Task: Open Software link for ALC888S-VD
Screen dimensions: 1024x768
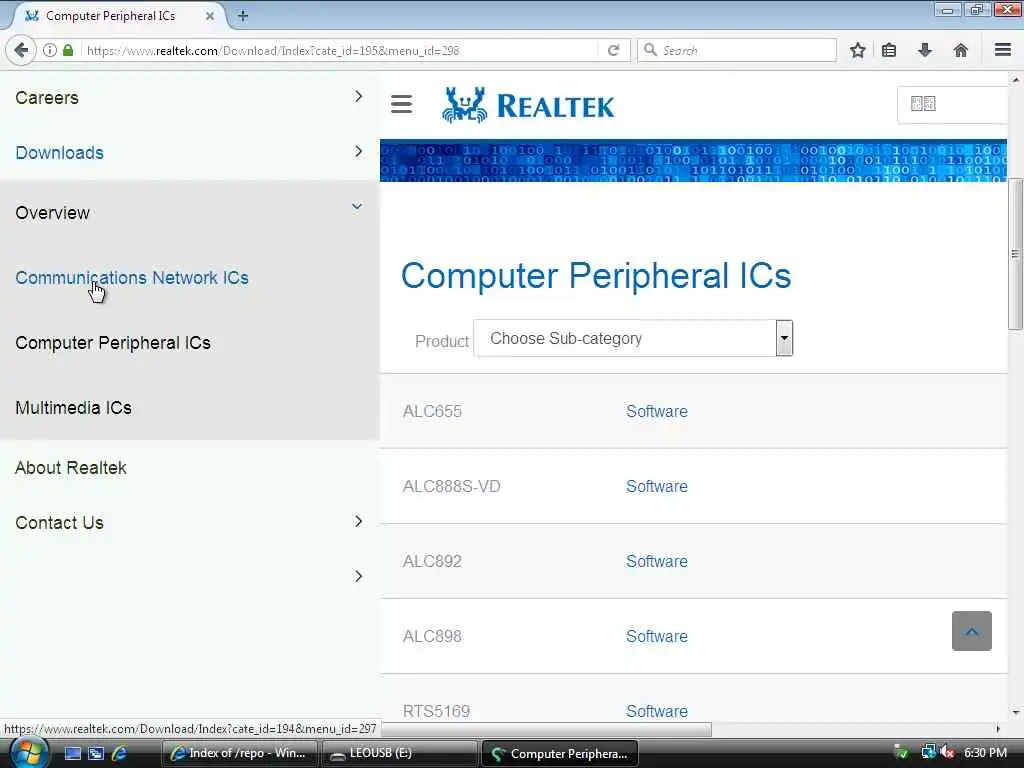Action: tap(657, 487)
